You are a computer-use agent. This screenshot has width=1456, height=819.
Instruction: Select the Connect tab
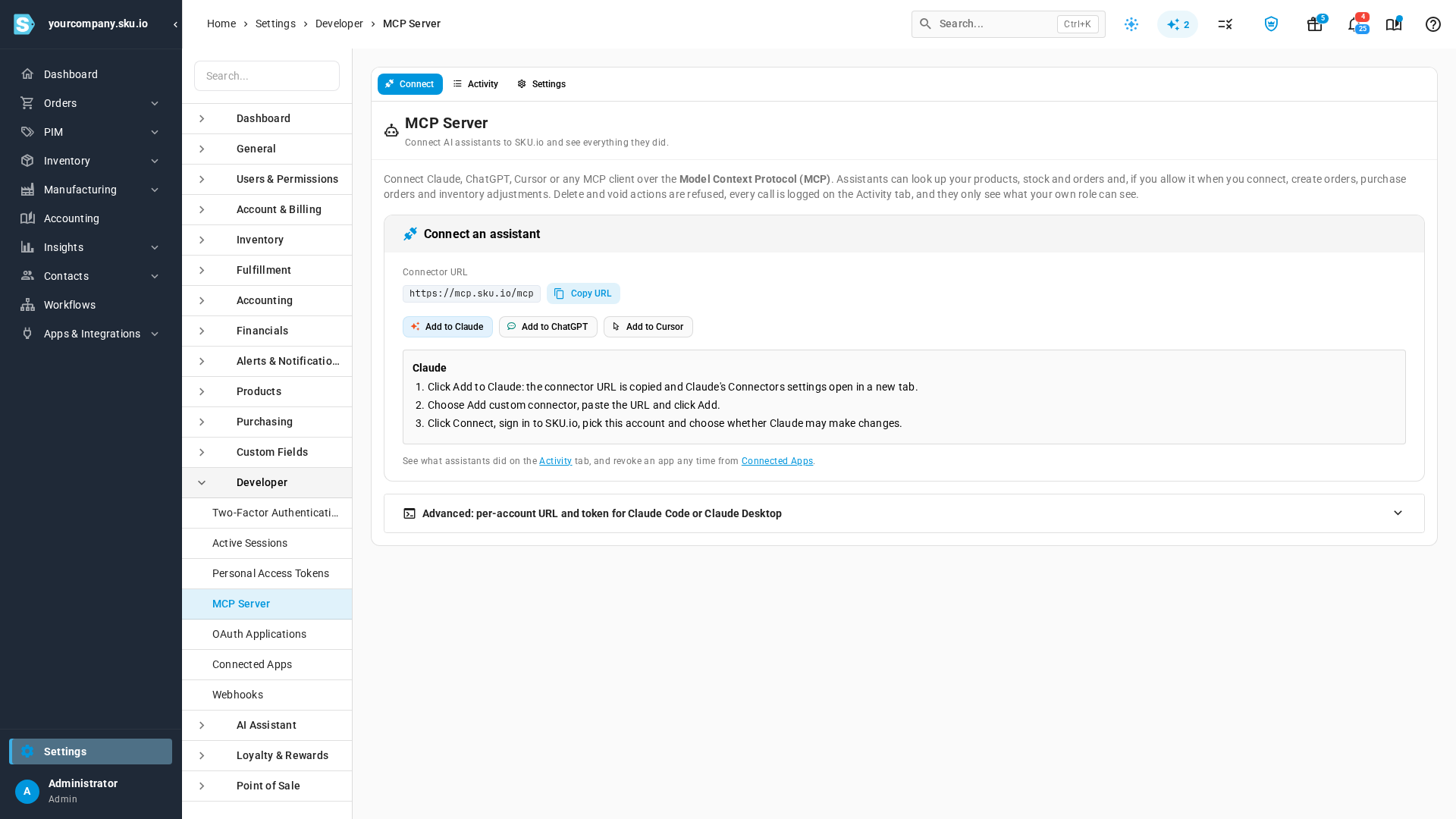pyautogui.click(x=410, y=84)
